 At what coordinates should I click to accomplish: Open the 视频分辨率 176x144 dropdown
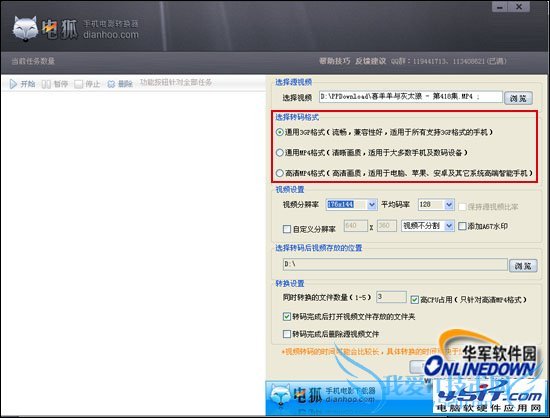point(372,204)
